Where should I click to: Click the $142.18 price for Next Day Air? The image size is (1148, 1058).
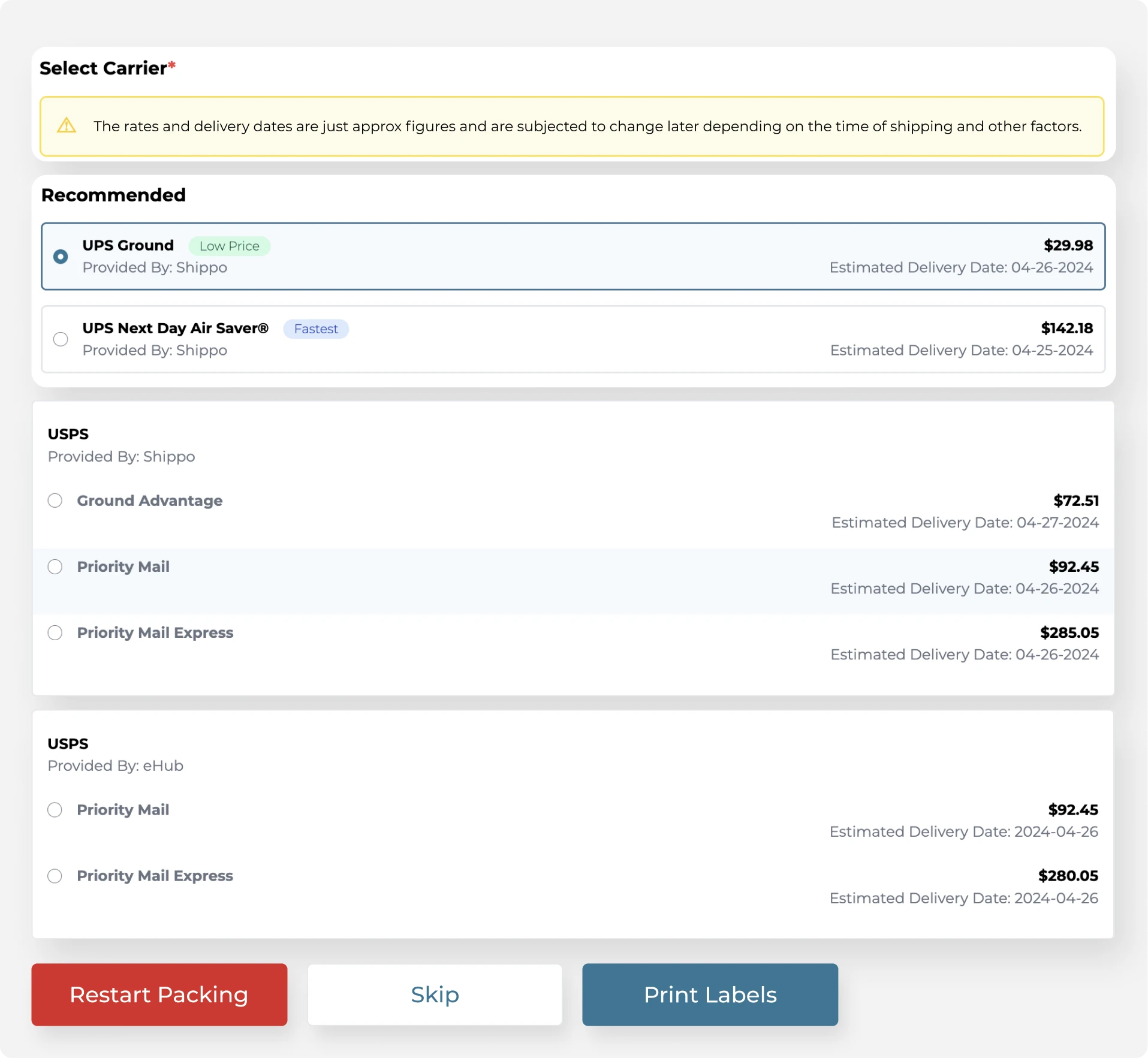(x=1066, y=328)
